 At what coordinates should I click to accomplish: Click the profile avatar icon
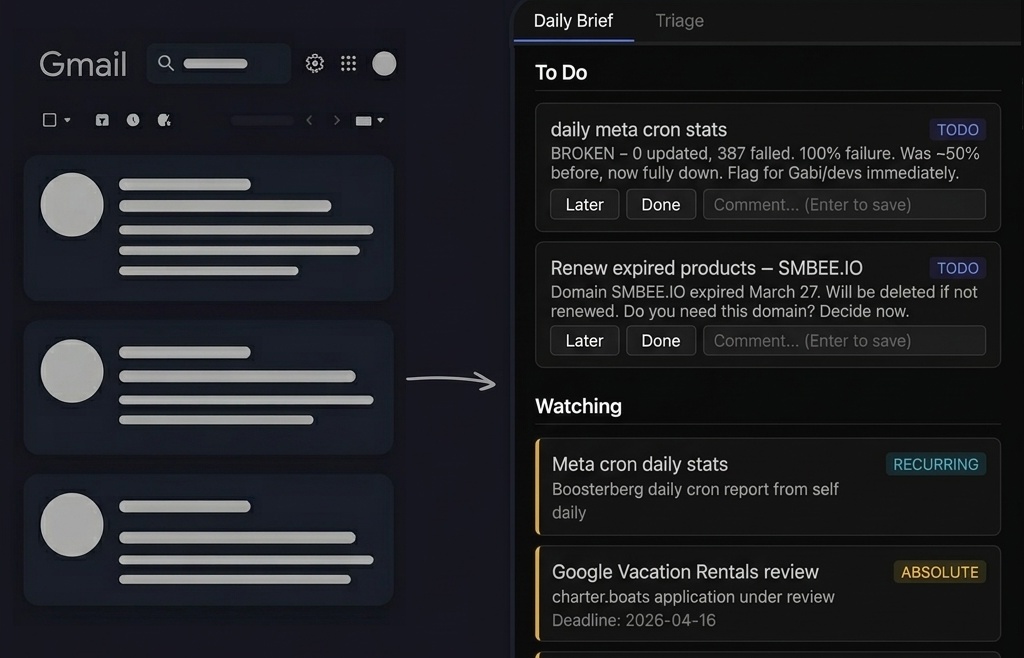point(384,63)
